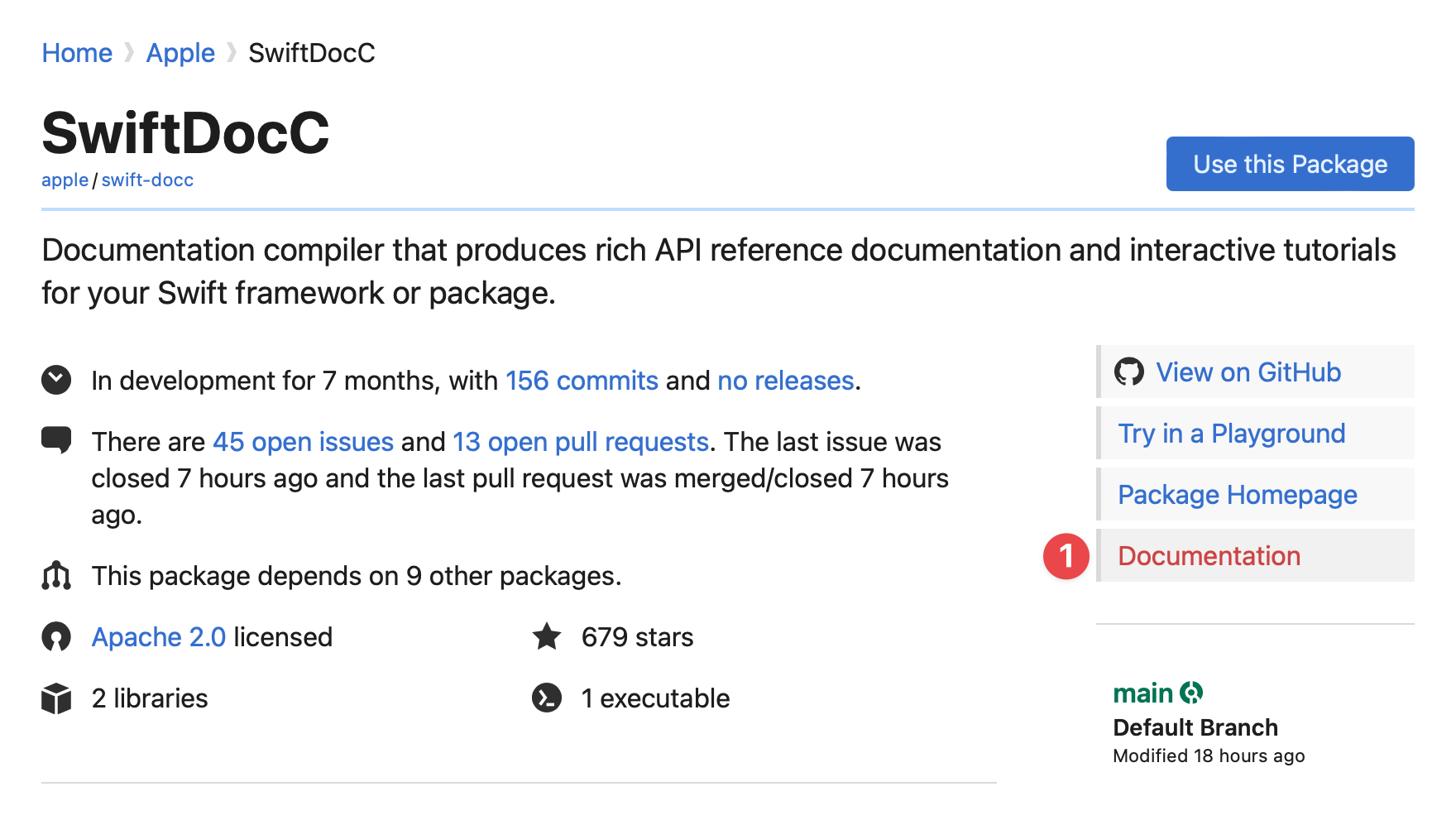Click the box icon beside 2 libraries
Screen dimensions: 1456x825
point(56,698)
